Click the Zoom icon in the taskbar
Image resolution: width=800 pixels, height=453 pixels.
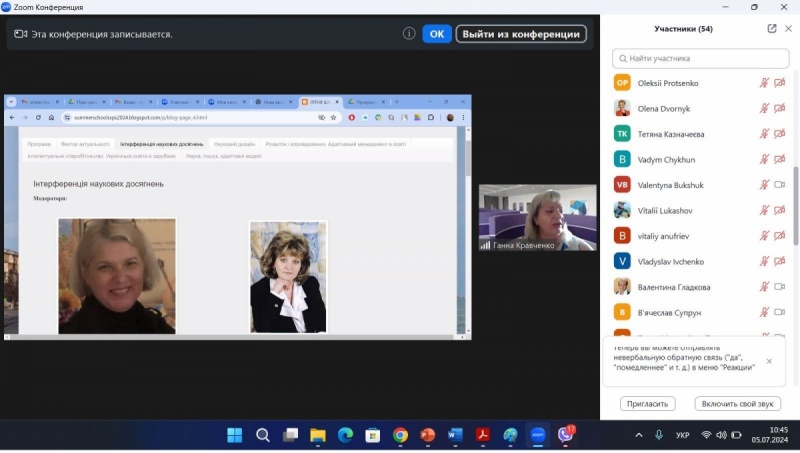(538, 435)
